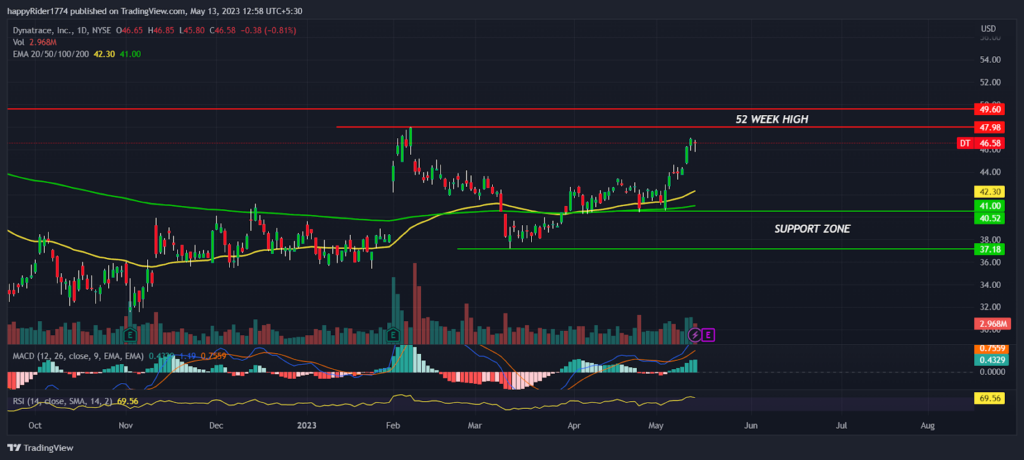Click the green 41.00 value in EMA legend
The height and width of the screenshot is (460, 1024).
[x=129, y=54]
